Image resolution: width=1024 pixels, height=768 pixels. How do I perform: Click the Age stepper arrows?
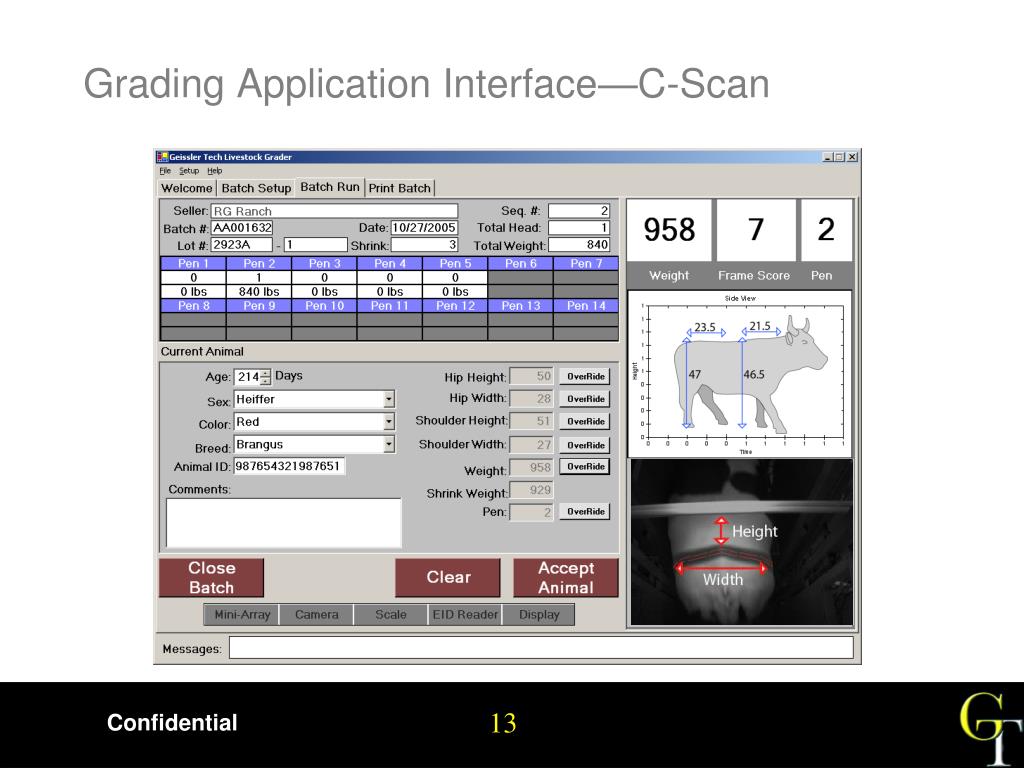coord(265,377)
